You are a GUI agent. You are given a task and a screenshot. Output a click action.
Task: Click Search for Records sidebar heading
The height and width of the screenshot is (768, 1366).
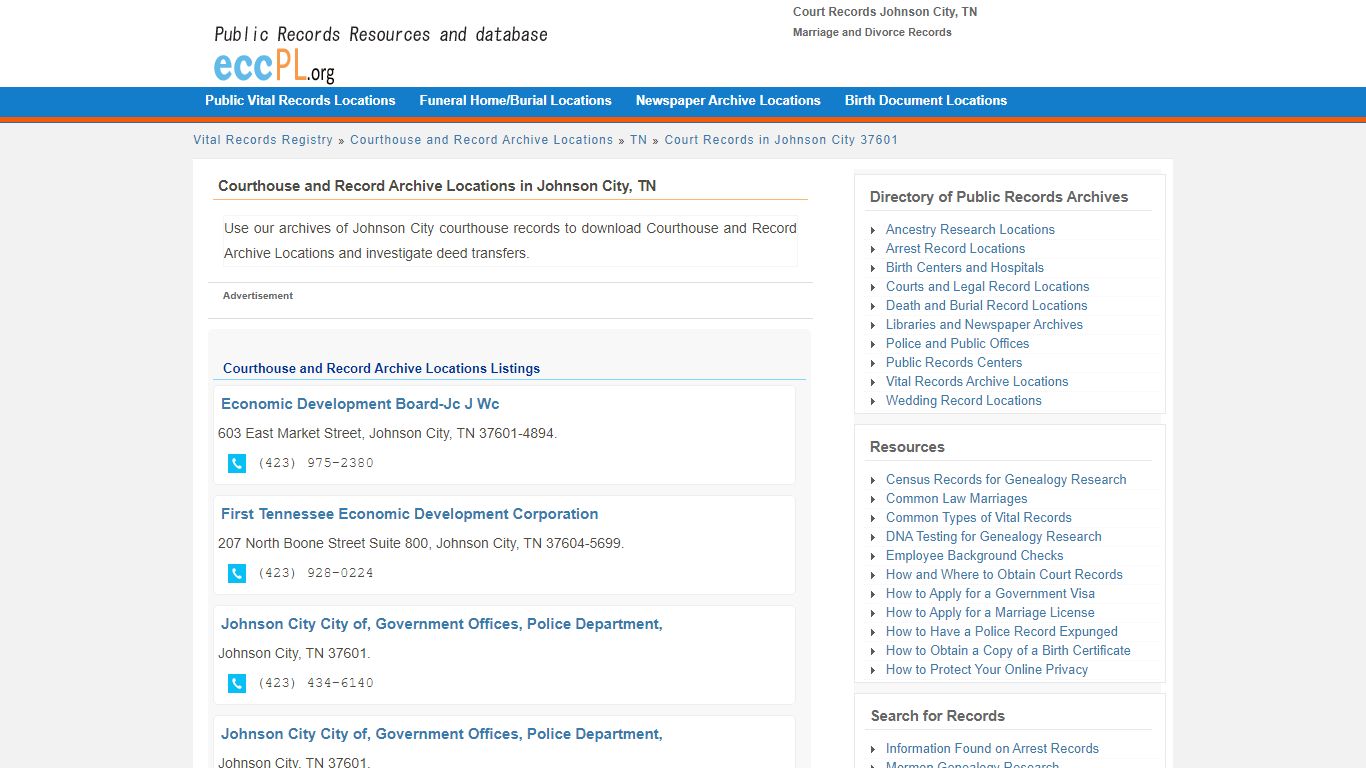click(x=938, y=716)
